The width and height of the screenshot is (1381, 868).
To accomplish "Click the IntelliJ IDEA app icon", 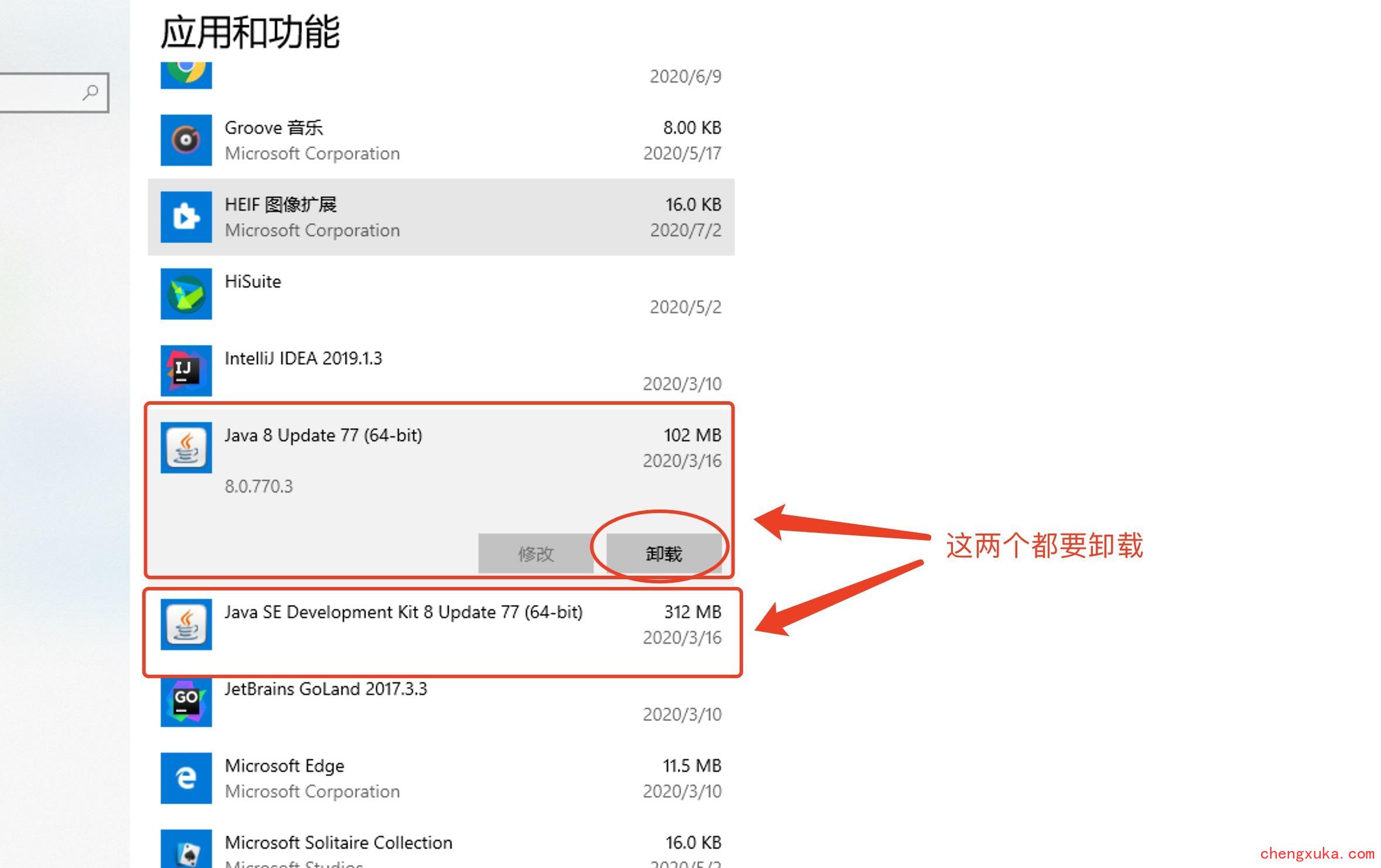I will tap(186, 371).
